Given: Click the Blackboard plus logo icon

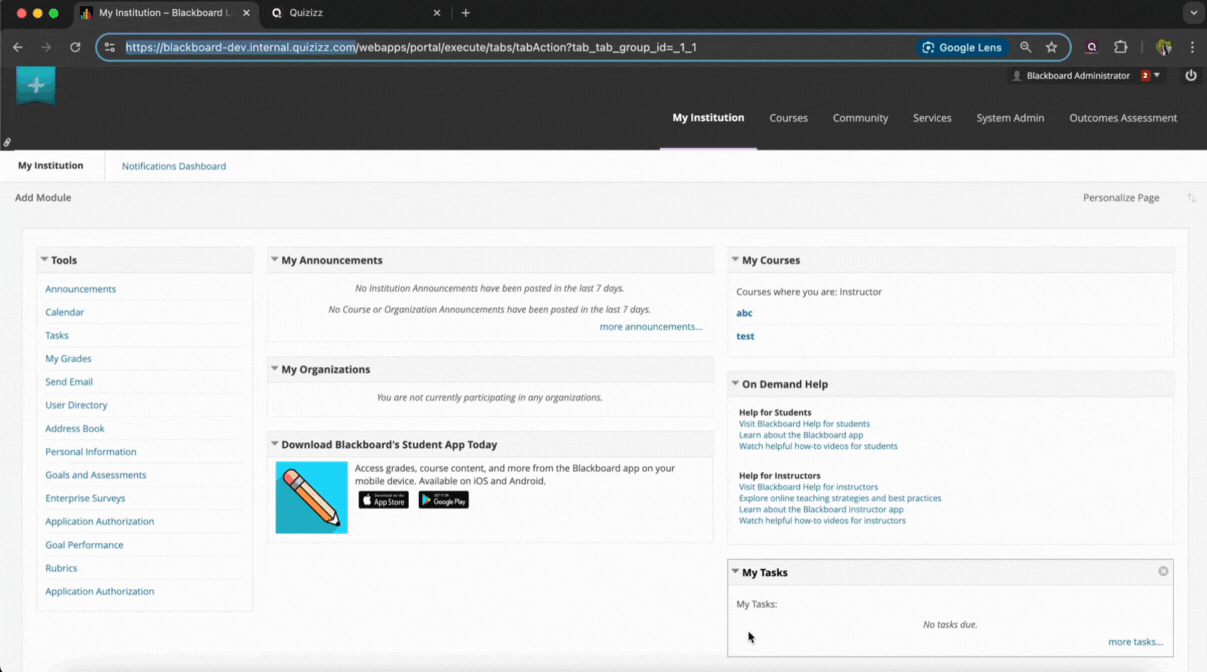Looking at the screenshot, I should click(x=36, y=86).
